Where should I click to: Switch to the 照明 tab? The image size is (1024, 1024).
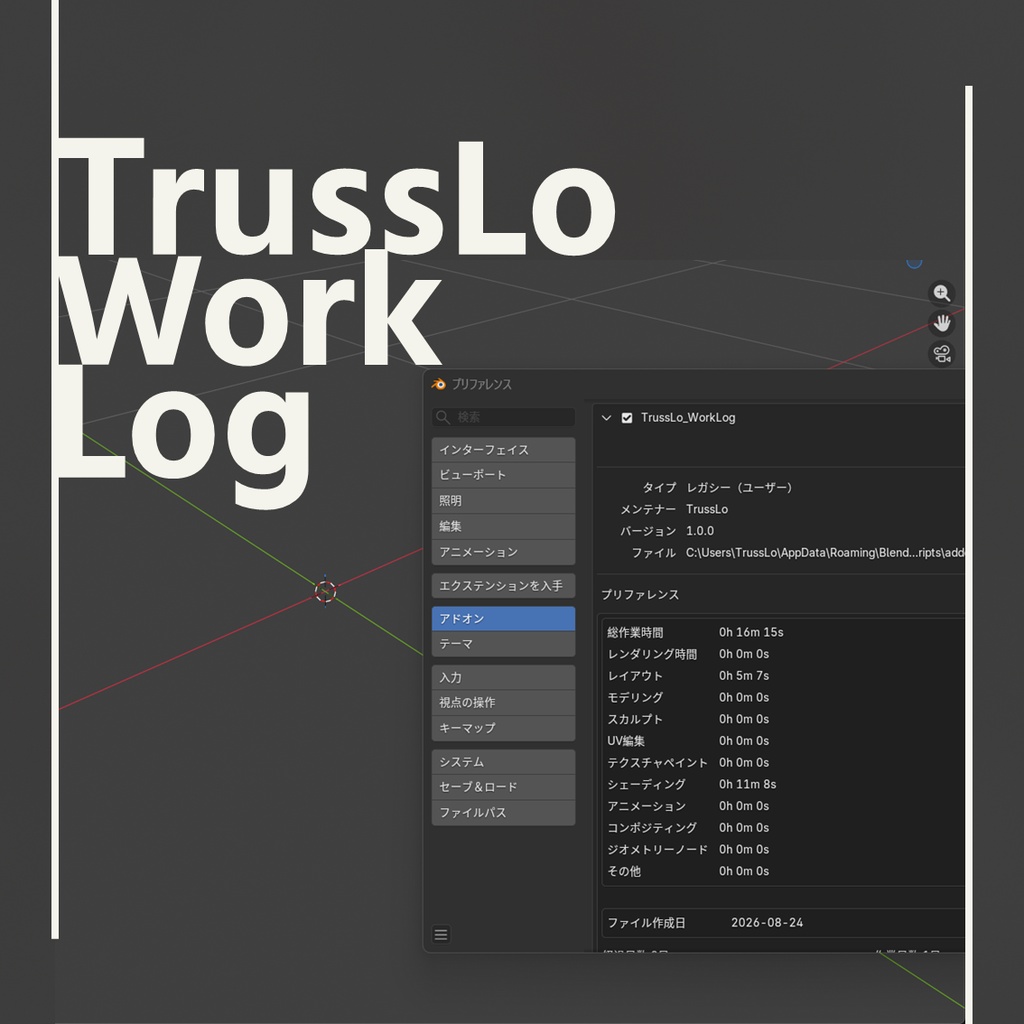[503, 501]
